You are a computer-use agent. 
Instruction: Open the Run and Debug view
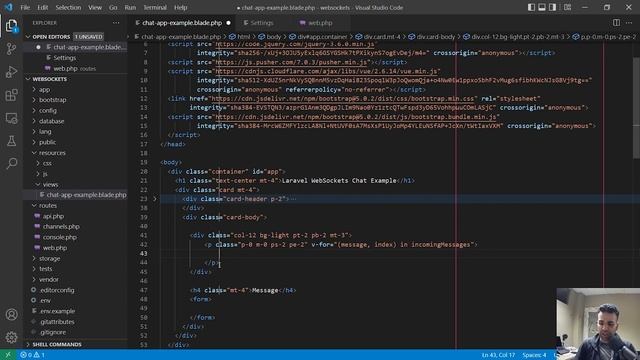(x=11, y=72)
